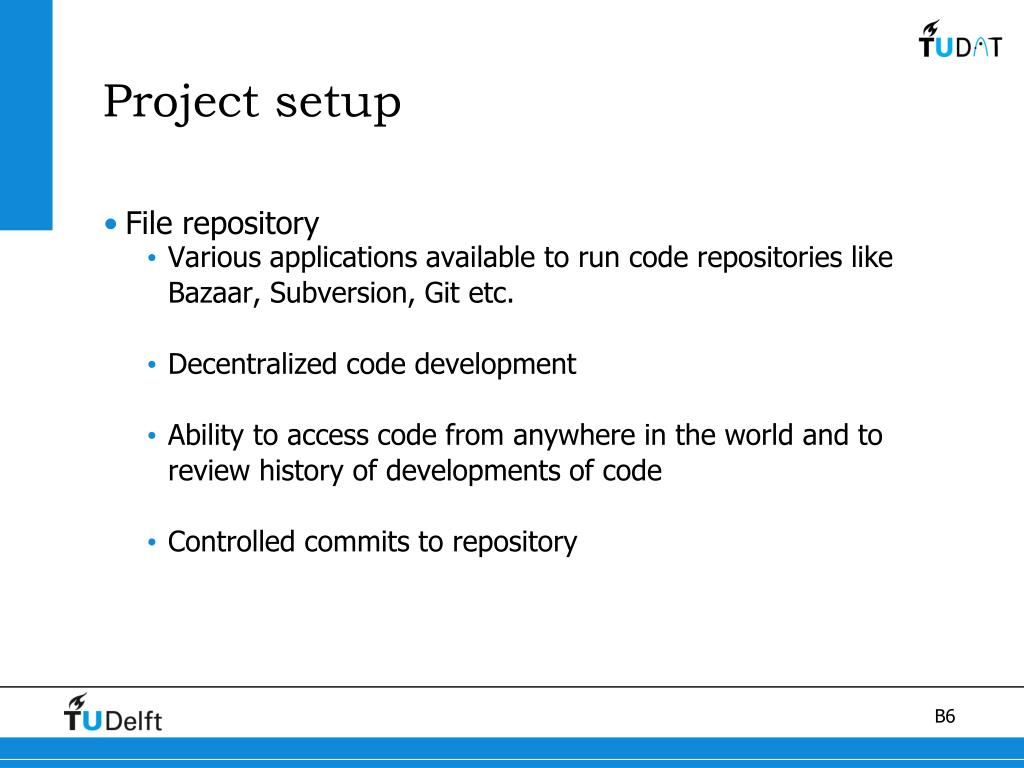Select 'Decentralized code development' bullet

[x=372, y=364]
